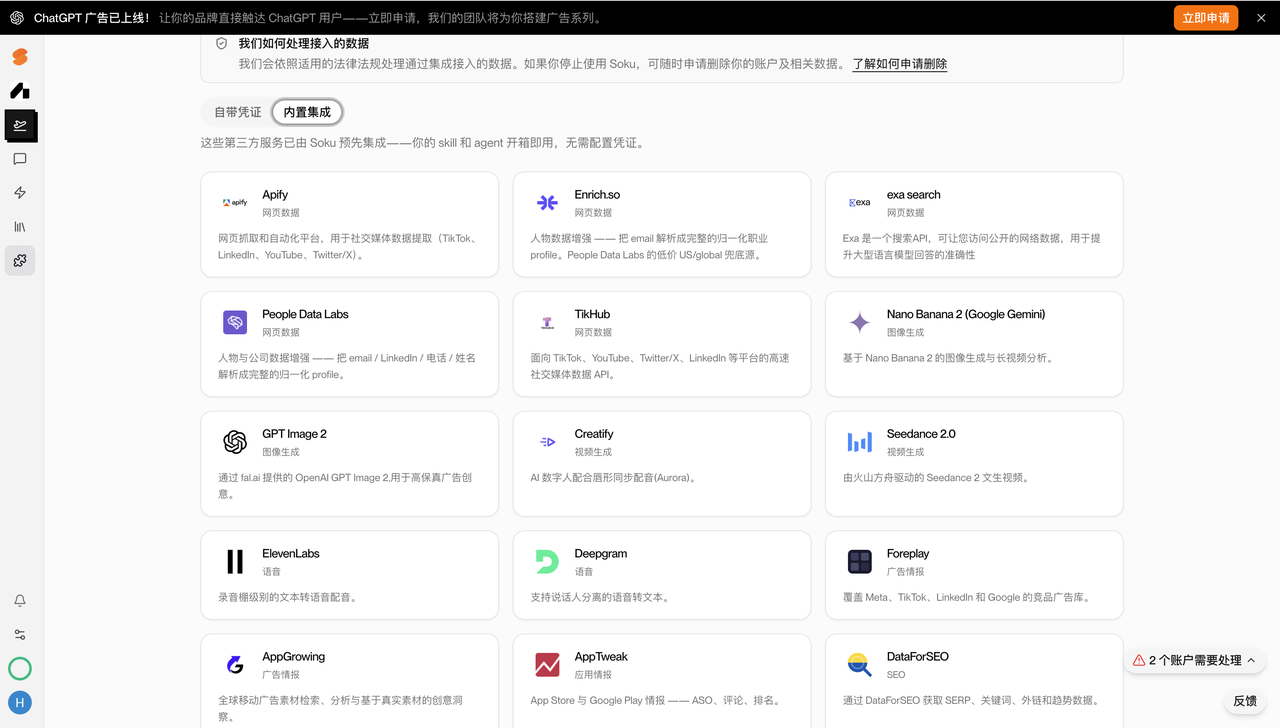Click the Nano Banana 2 sparkle icon
Viewport: 1280px width, 728px height.
pyautogui.click(x=859, y=322)
